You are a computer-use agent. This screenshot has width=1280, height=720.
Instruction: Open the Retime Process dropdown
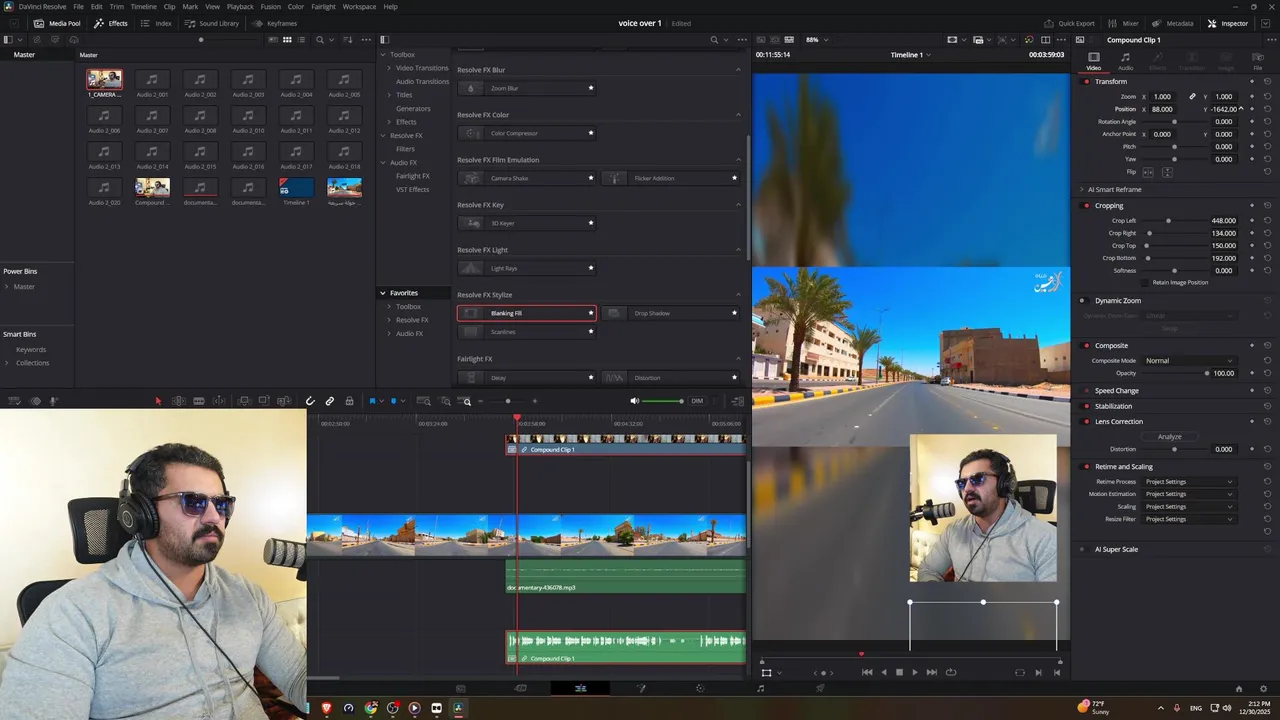pos(1189,482)
